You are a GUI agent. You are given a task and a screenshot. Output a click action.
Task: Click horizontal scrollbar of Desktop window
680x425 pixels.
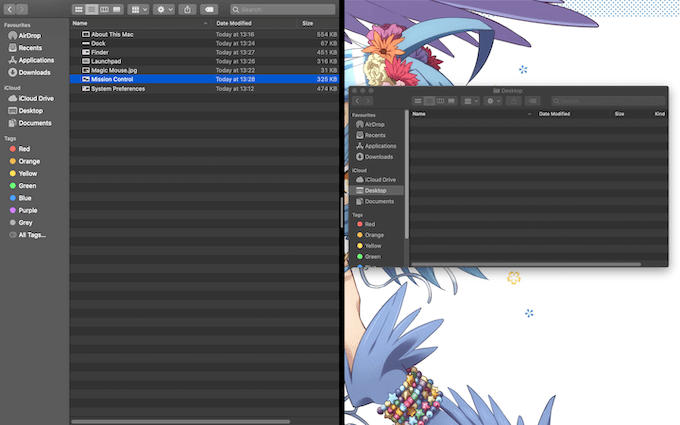[526, 264]
